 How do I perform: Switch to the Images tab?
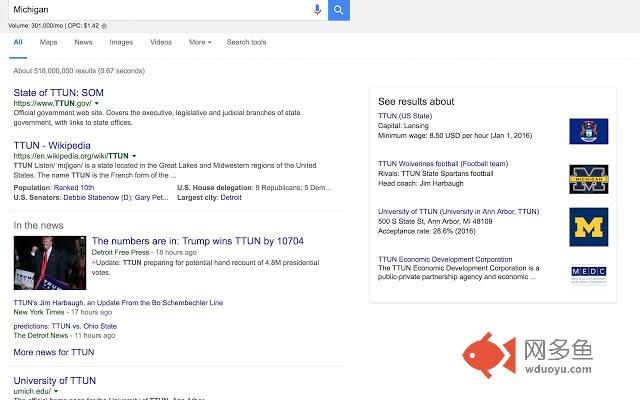tap(121, 42)
